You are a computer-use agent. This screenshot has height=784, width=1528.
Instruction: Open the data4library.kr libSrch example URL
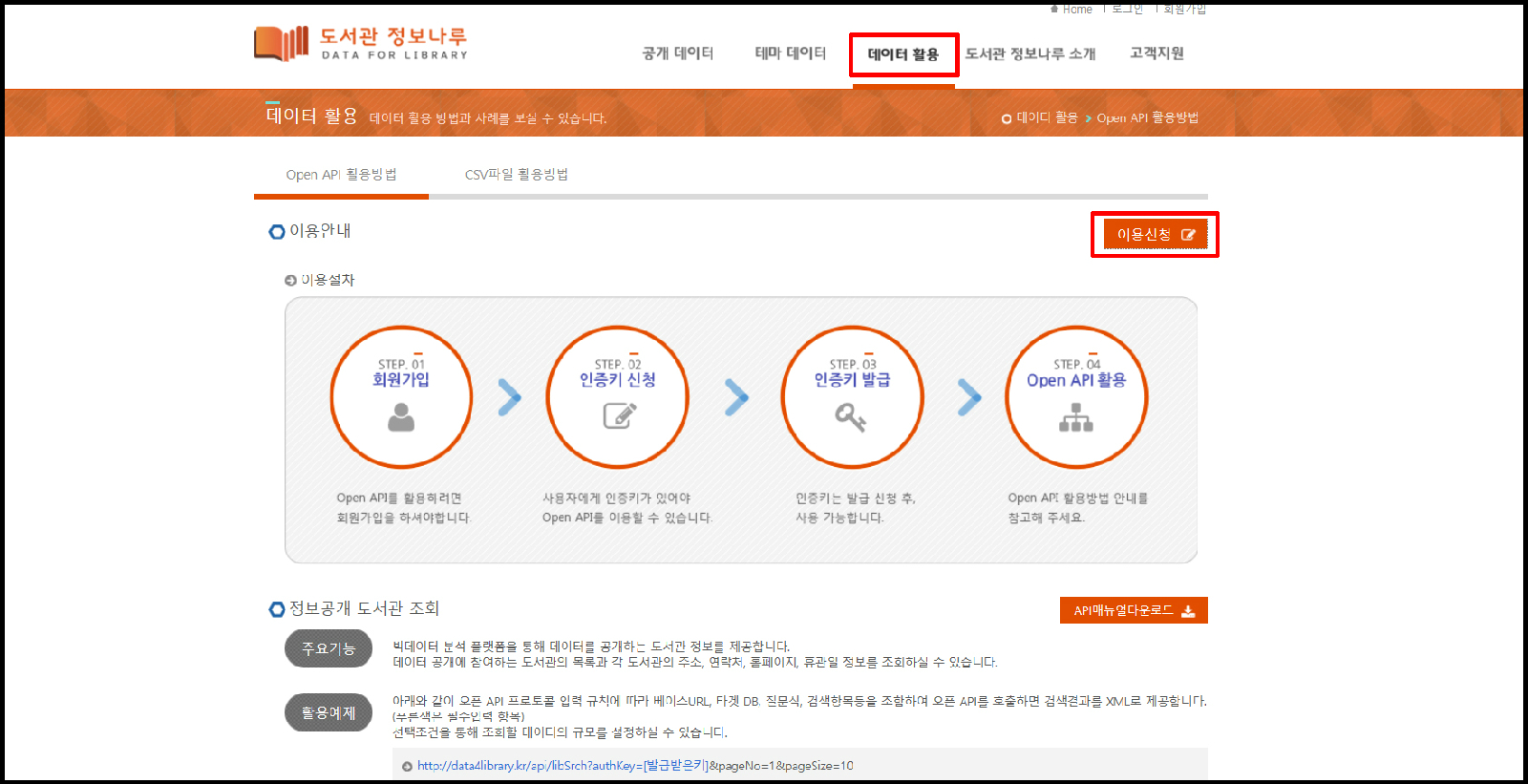click(635, 766)
